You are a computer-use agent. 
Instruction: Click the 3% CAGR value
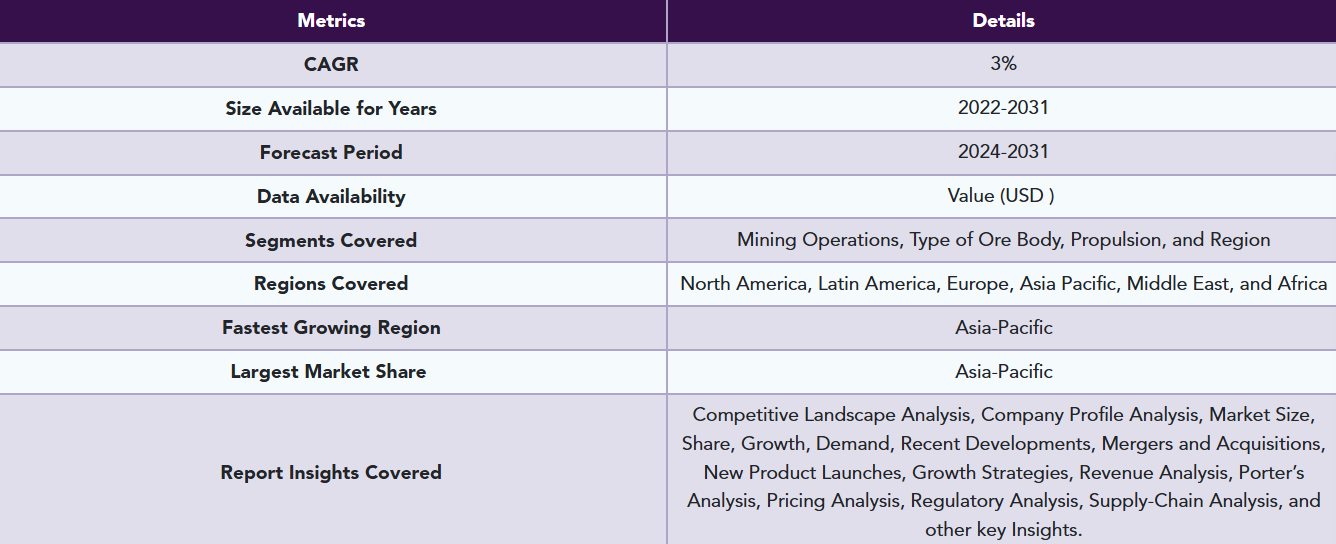pos(1003,64)
